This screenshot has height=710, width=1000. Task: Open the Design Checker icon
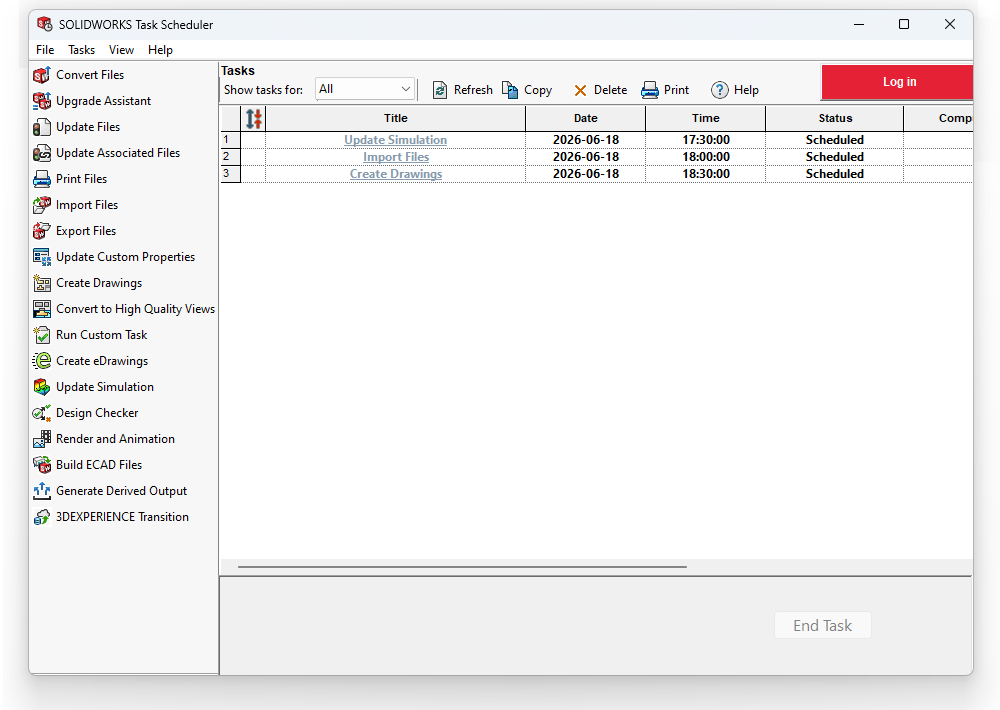click(41, 413)
